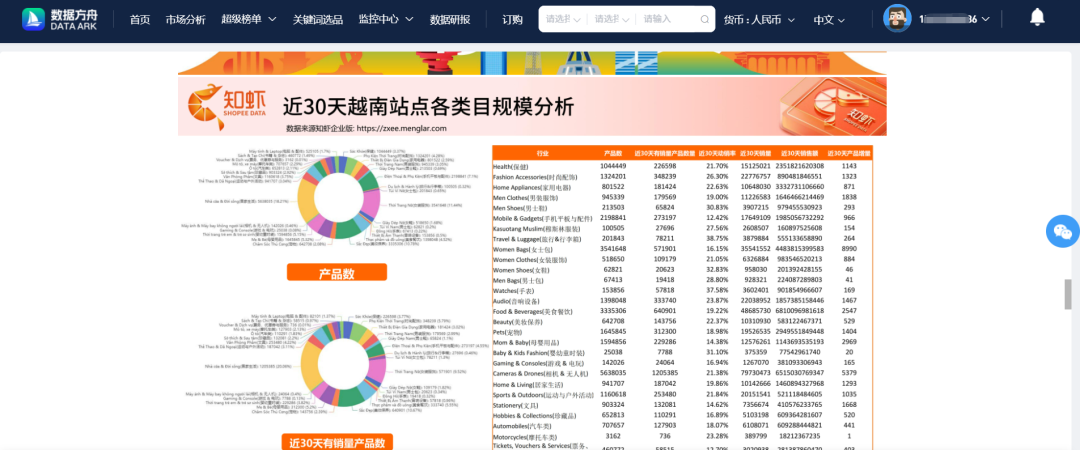1080x450 pixels.
Task: Select the Food & Beverages row
Action: point(683,311)
